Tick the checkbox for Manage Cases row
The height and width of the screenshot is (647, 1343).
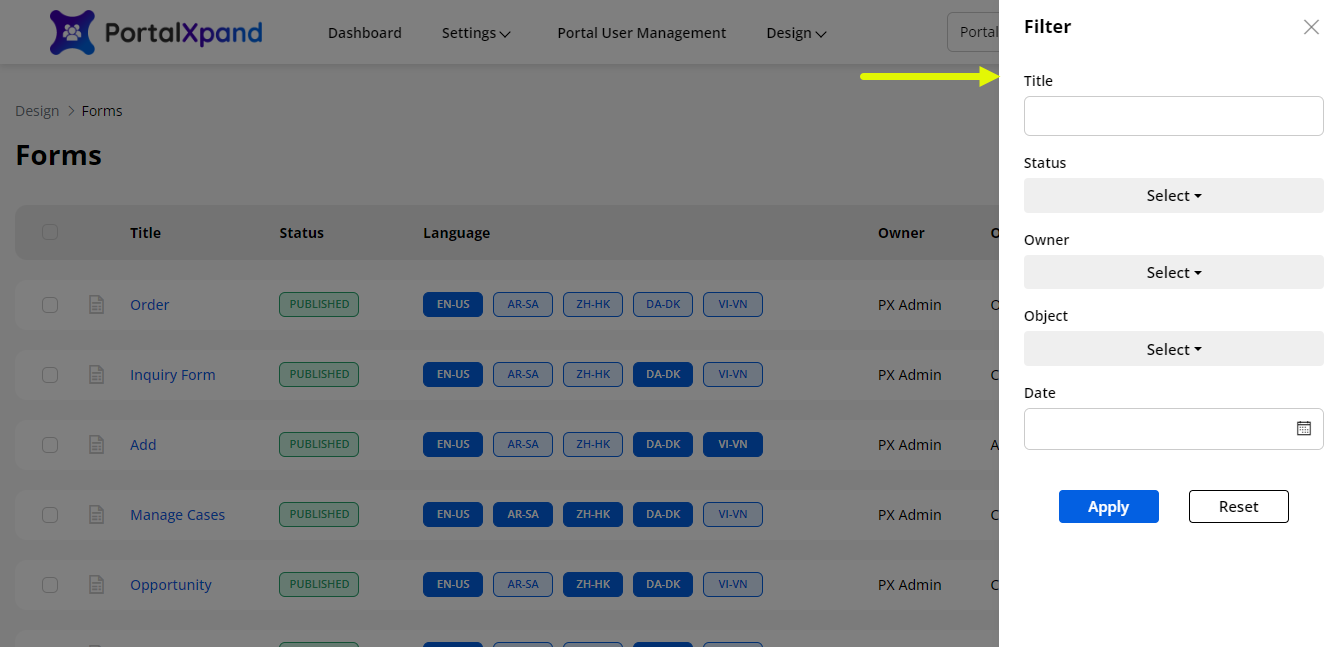pyautogui.click(x=50, y=515)
